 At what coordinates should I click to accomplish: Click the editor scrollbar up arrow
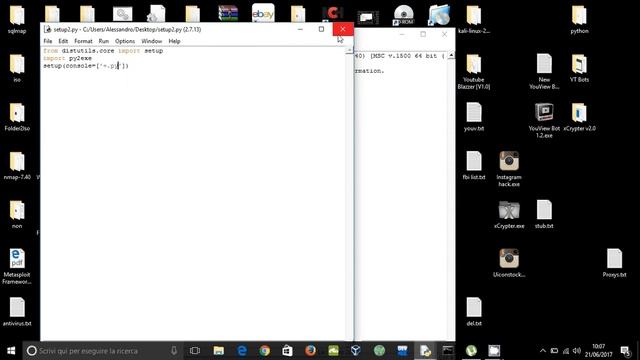[x=349, y=50]
